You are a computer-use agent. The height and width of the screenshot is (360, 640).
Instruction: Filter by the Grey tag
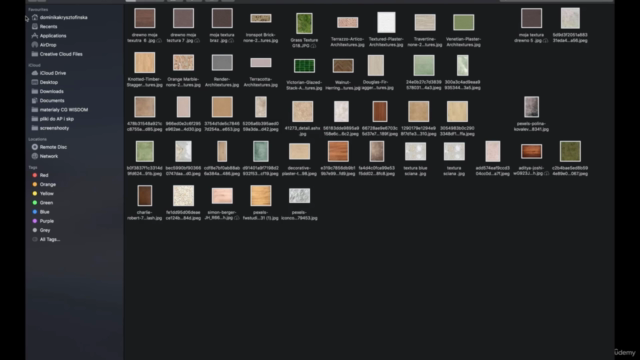point(41,230)
